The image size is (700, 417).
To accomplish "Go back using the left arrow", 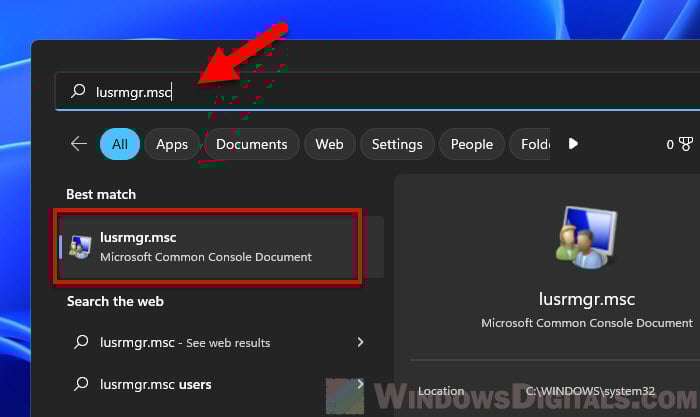I will (x=79, y=144).
